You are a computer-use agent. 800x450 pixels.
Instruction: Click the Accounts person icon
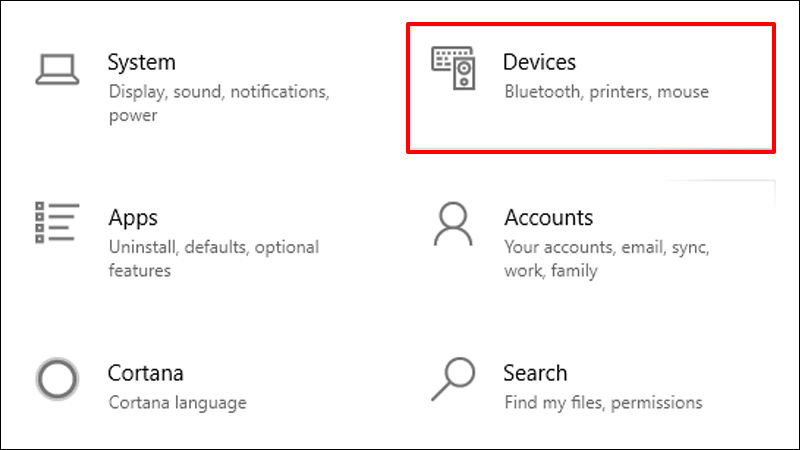(454, 224)
